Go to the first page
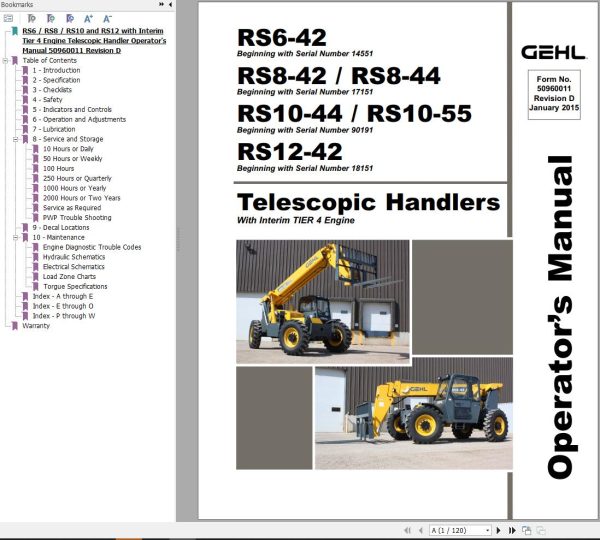The width and height of the screenshot is (600, 540). pos(408,530)
